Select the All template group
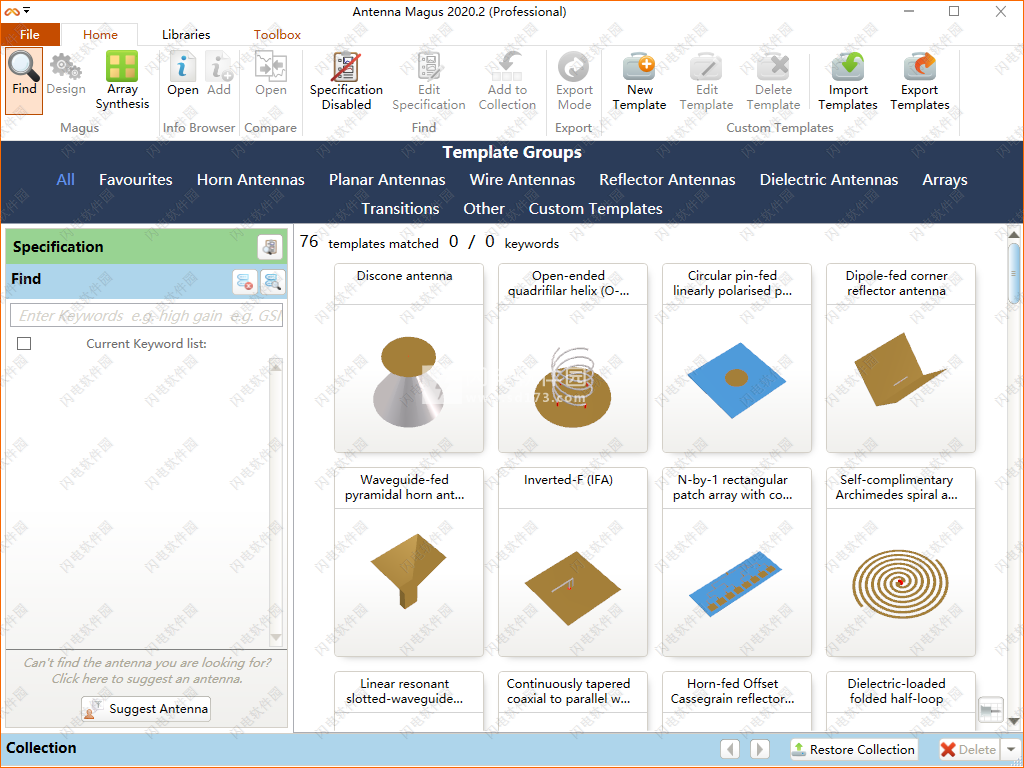This screenshot has width=1024, height=768. click(65, 180)
